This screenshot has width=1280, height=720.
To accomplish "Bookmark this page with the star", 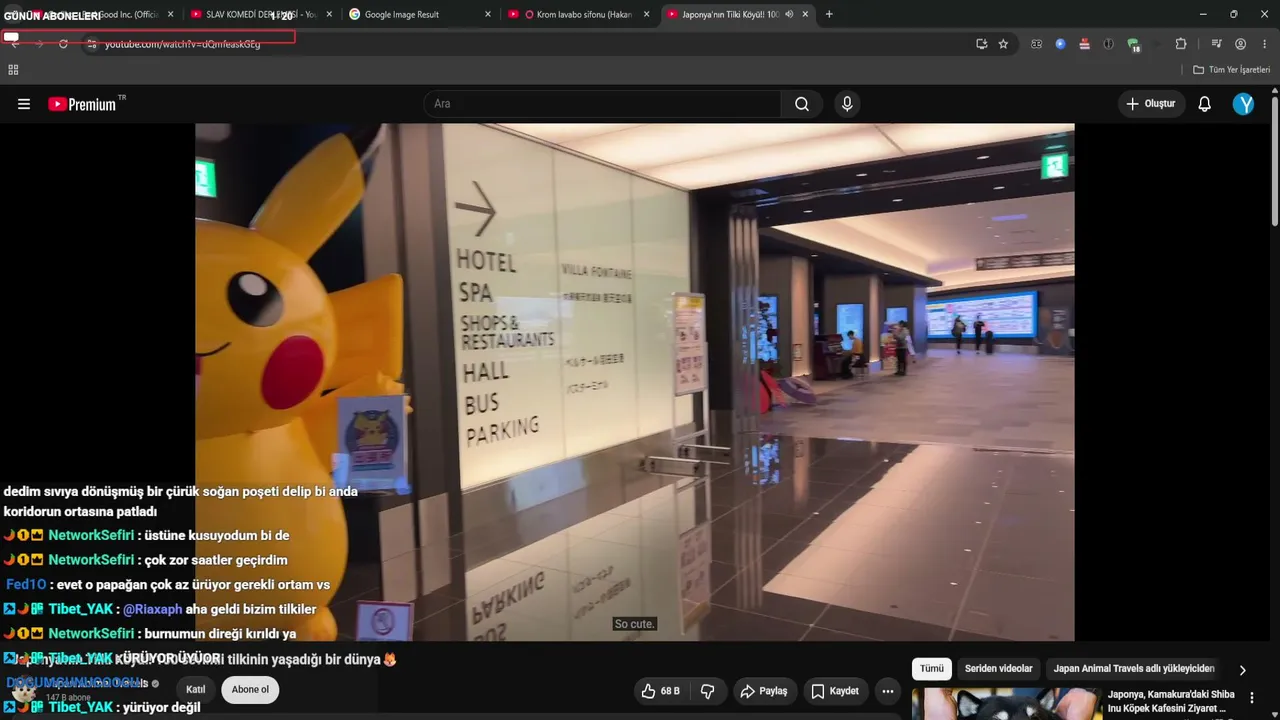I will [1003, 44].
